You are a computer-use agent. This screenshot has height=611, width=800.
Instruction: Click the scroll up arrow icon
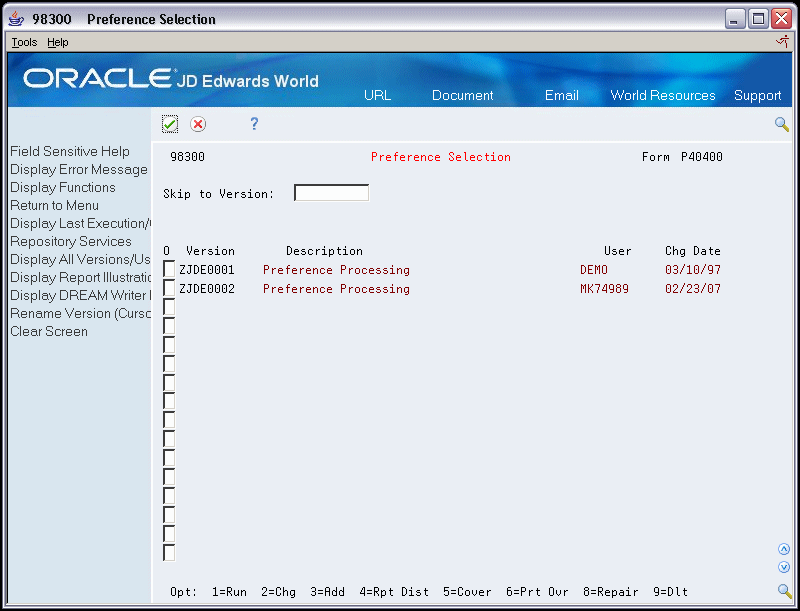tap(784, 549)
